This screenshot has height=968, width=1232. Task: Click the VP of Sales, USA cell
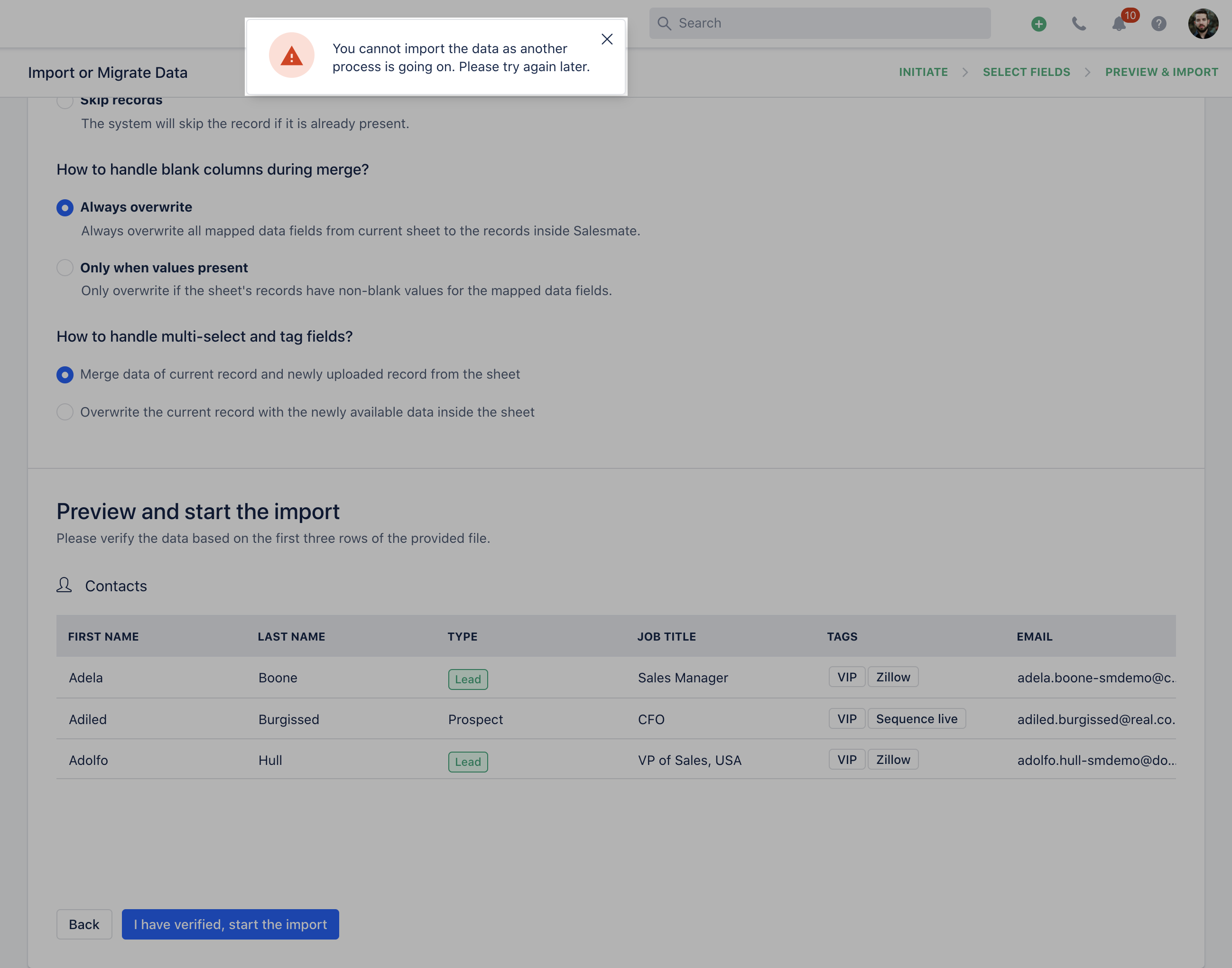[690, 760]
